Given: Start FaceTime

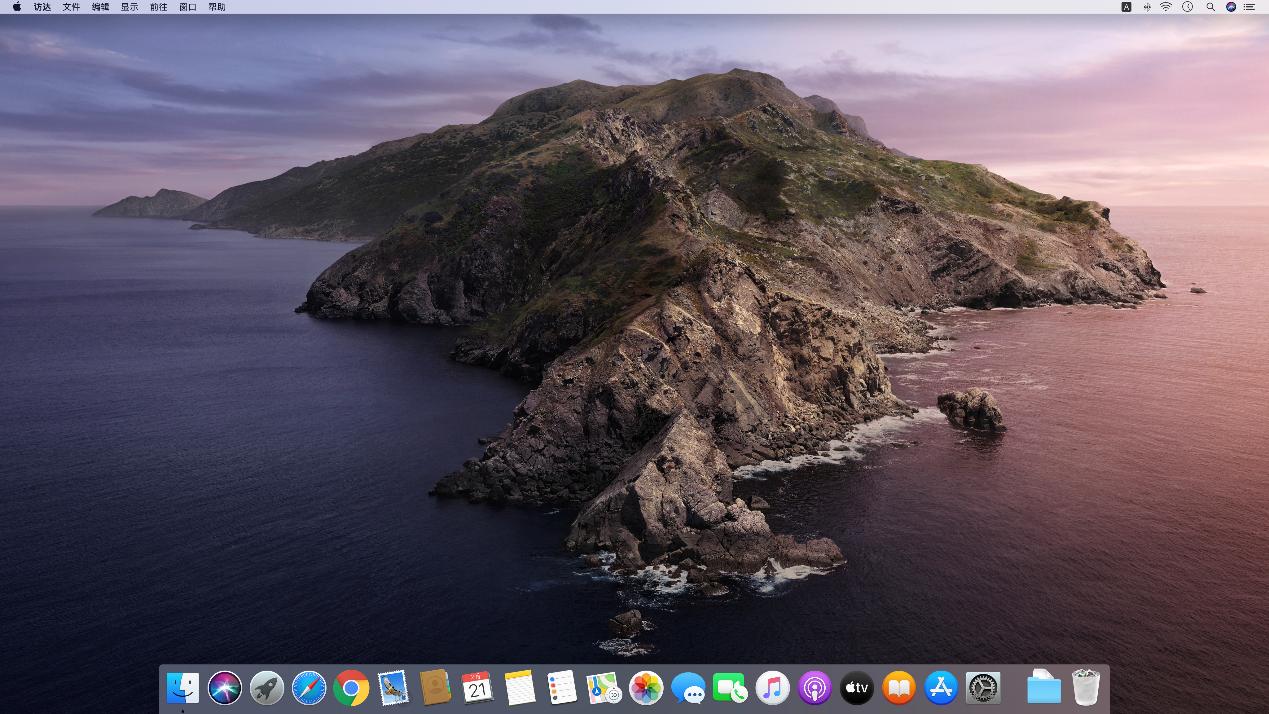Looking at the screenshot, I should (729, 688).
